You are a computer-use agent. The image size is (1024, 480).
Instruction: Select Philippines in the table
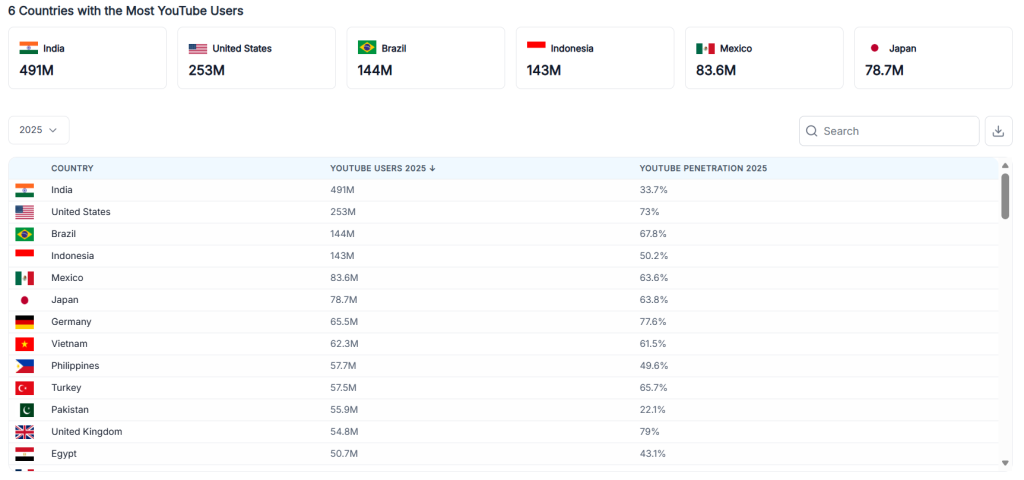(x=75, y=366)
